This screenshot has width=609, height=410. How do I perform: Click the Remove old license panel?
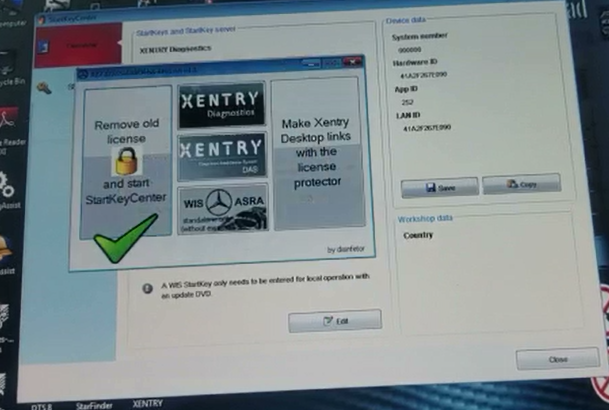coord(126,161)
